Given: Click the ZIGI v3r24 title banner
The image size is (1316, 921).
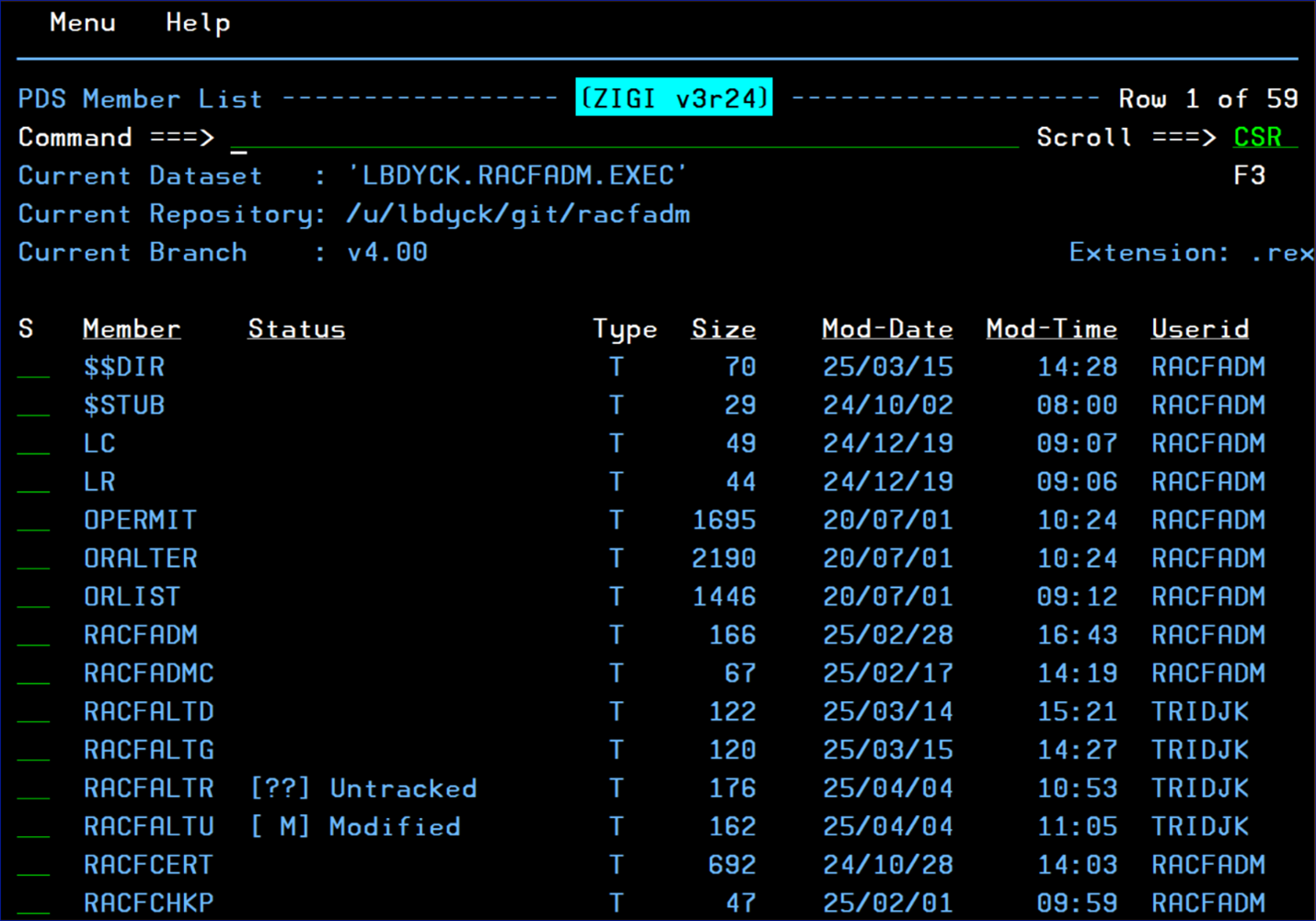Looking at the screenshot, I should [674, 98].
